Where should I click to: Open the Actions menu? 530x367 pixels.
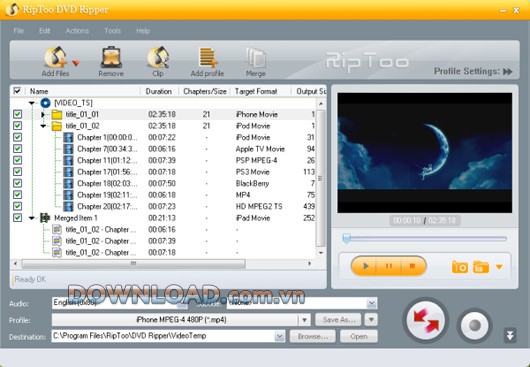[77, 31]
